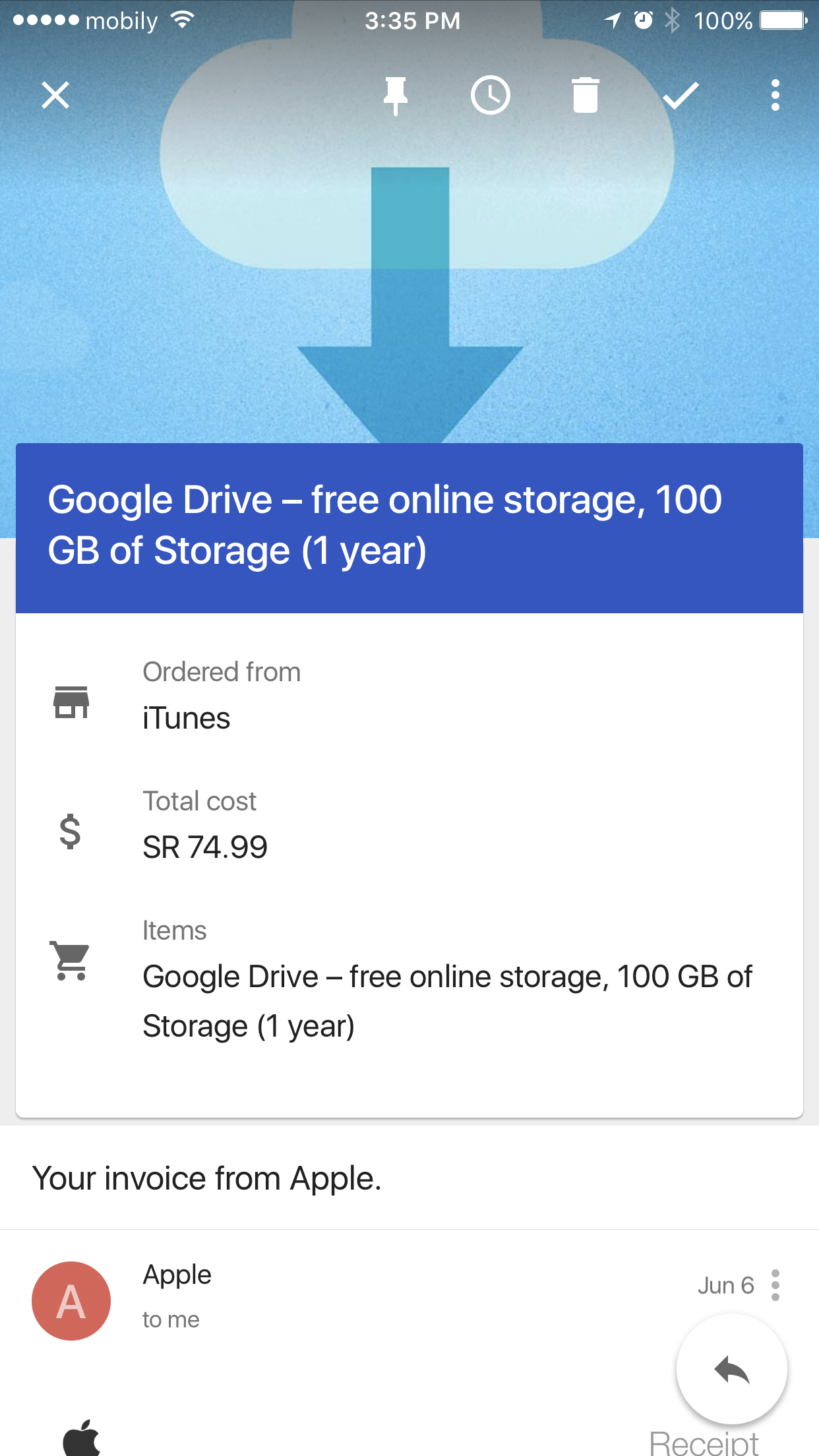Mark email as done with checkmark
Screen dimensions: 819x1456
[x=681, y=96]
